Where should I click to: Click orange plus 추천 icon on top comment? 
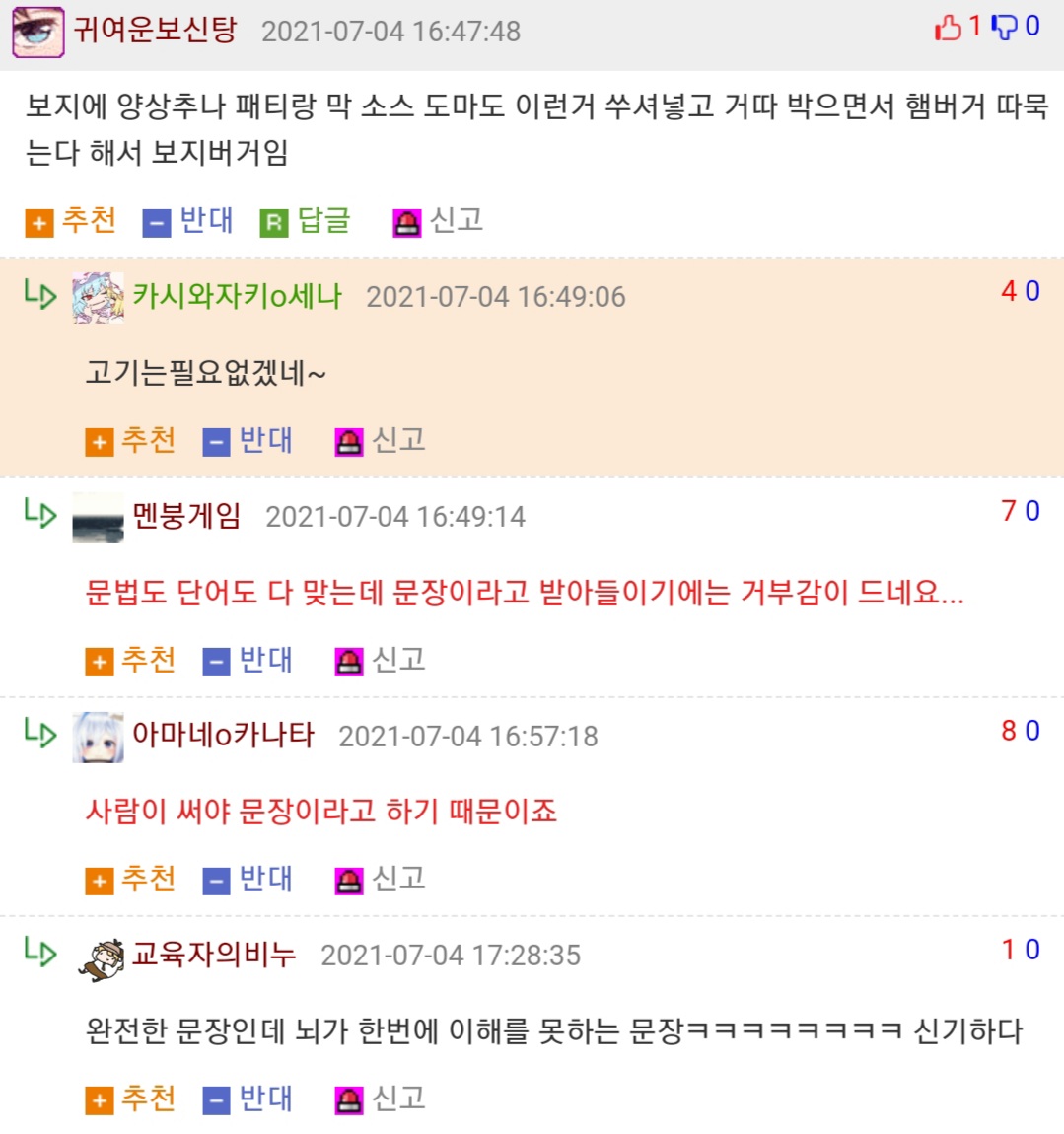[x=39, y=223]
